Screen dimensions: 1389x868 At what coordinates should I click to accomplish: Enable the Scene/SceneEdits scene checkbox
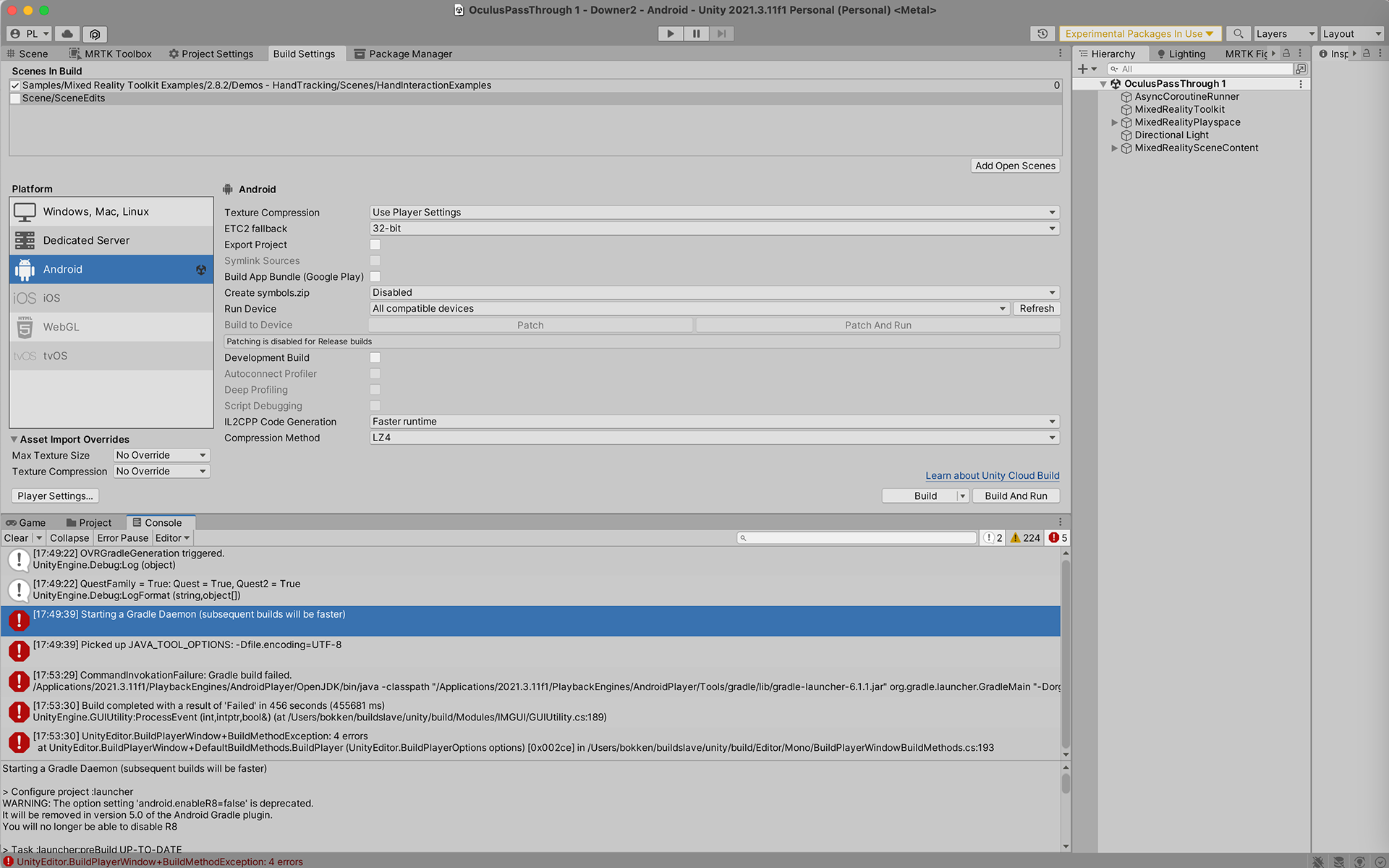point(15,98)
